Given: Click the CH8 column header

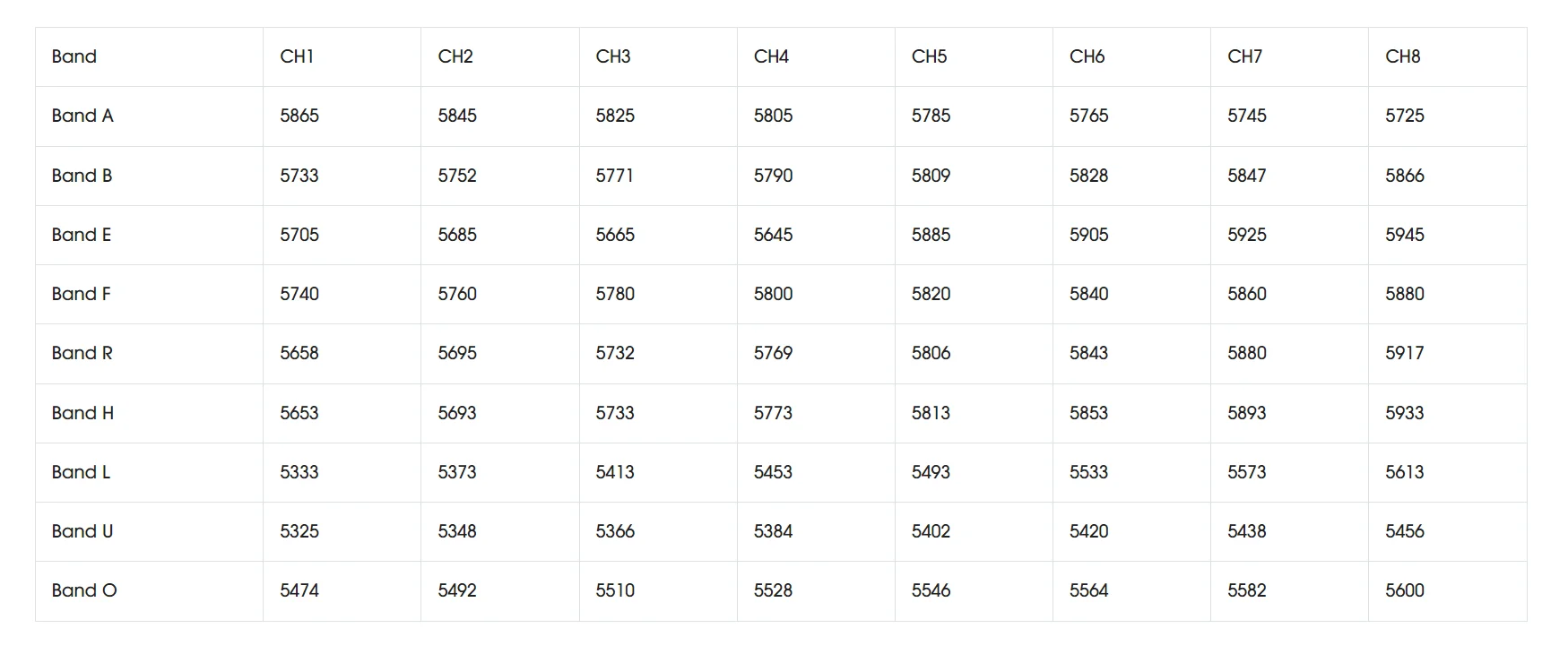Looking at the screenshot, I should point(1403,56).
